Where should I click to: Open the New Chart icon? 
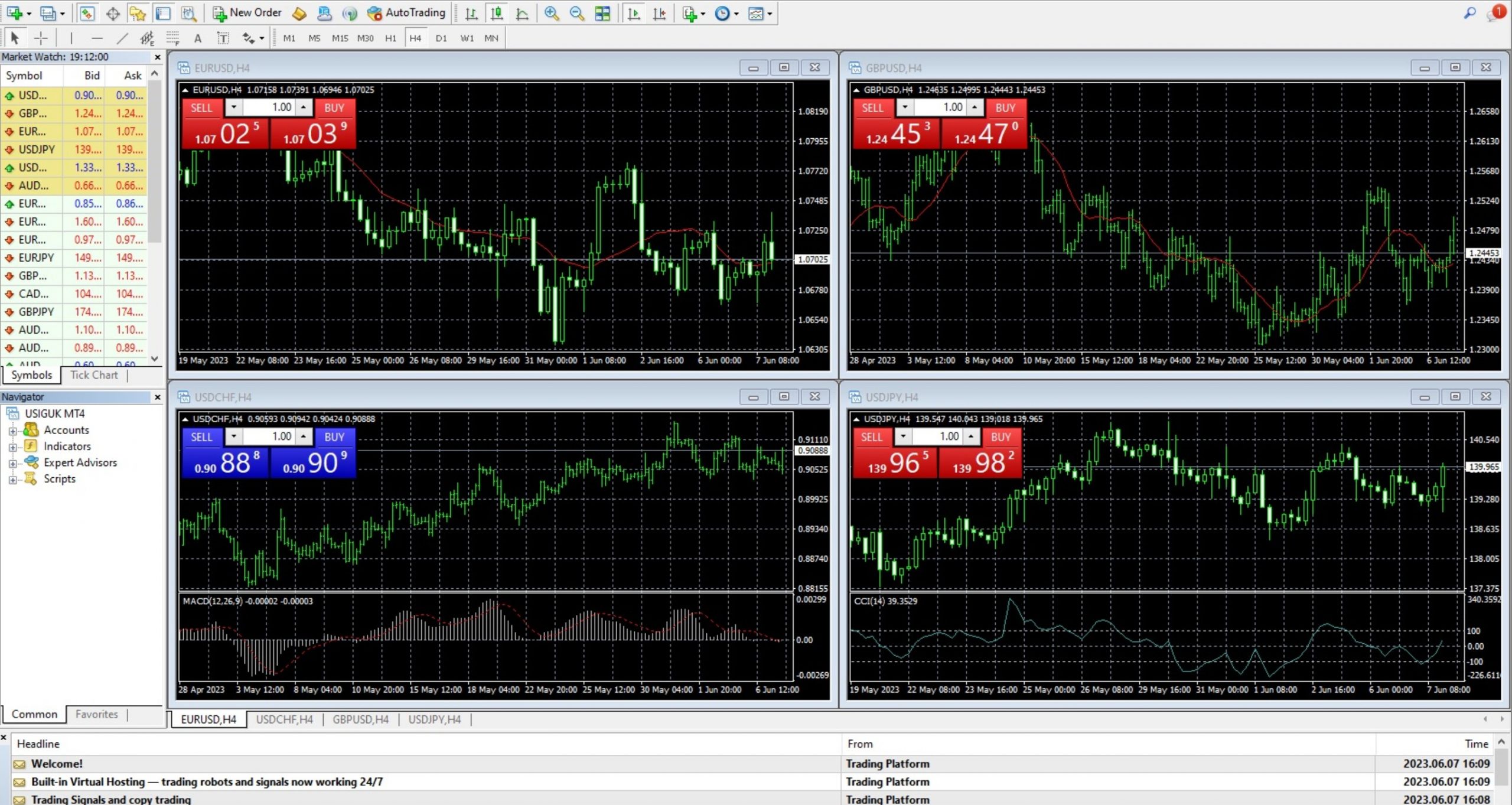[x=15, y=13]
